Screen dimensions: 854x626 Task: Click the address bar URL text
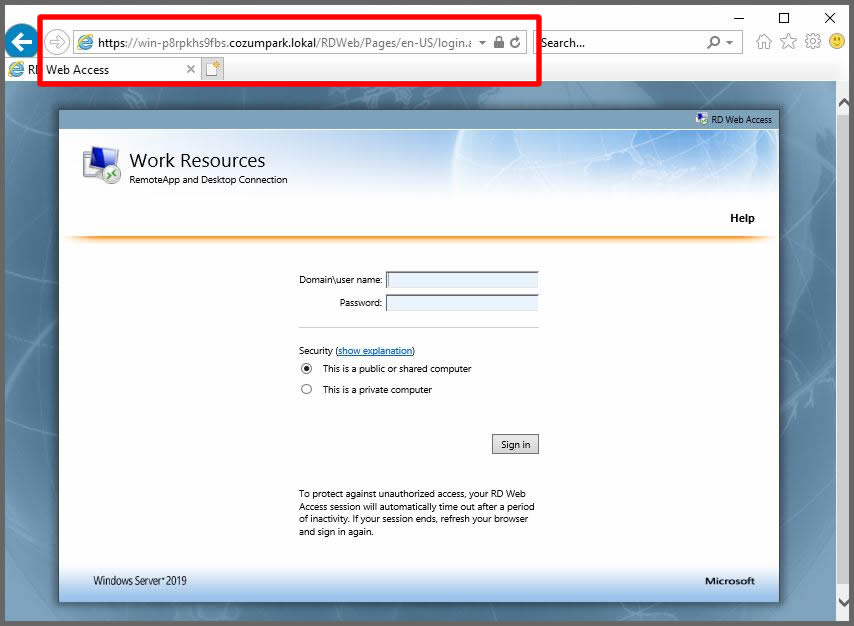tap(284, 42)
